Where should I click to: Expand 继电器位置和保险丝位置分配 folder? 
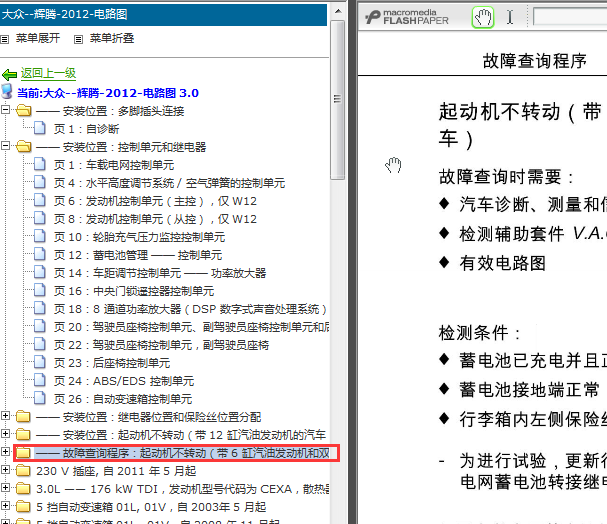pyautogui.click(x=5, y=416)
